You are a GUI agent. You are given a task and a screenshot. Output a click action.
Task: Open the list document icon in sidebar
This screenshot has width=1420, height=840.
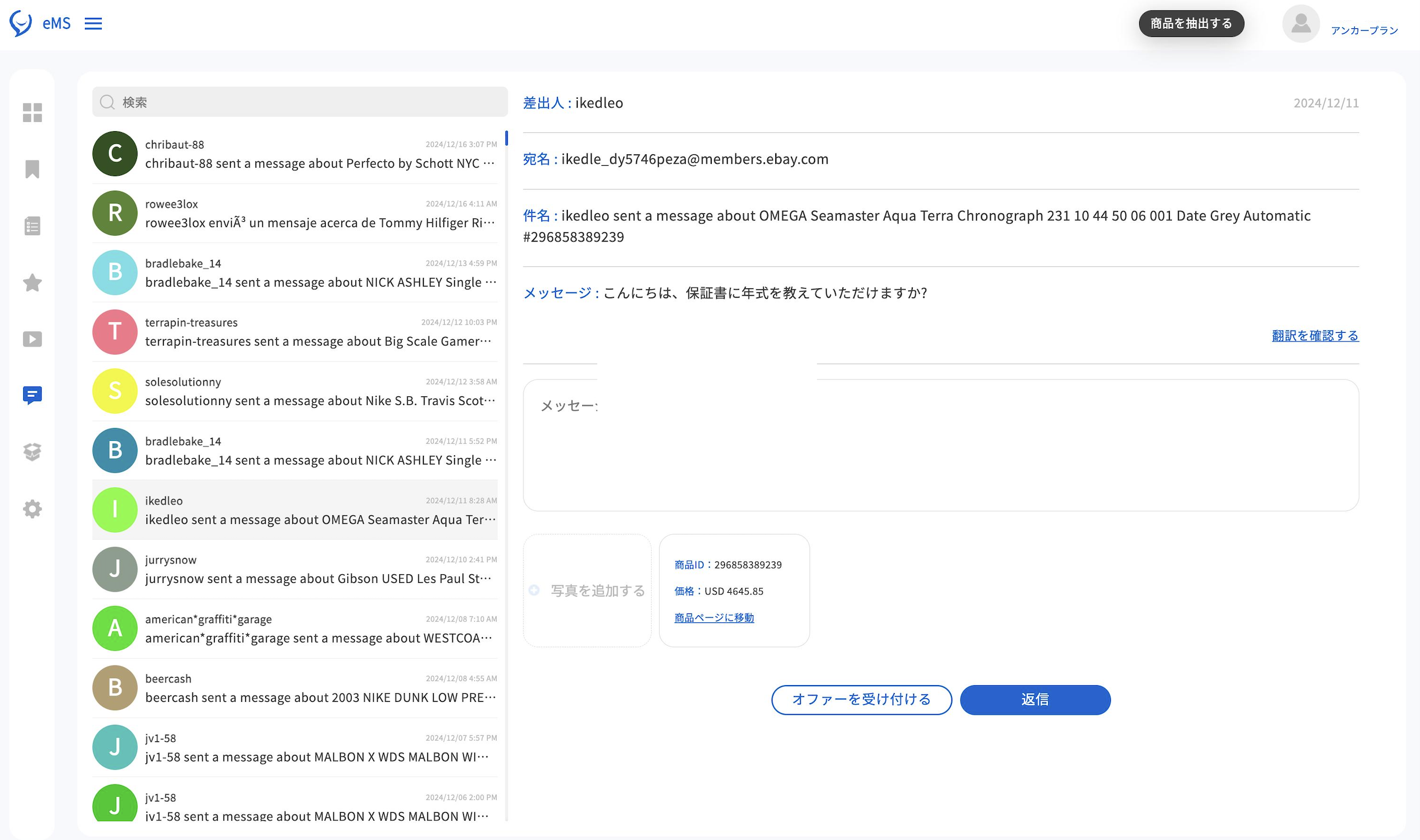(x=32, y=226)
